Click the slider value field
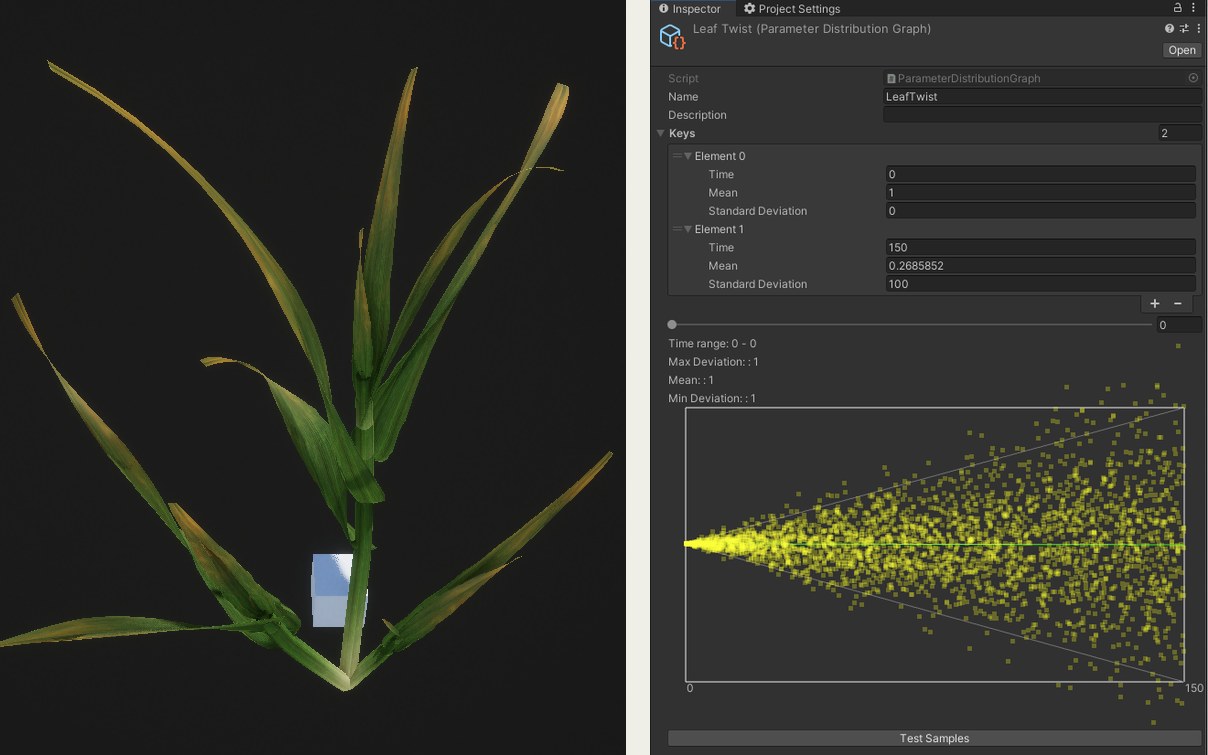This screenshot has height=755, width=1208. [x=1179, y=325]
